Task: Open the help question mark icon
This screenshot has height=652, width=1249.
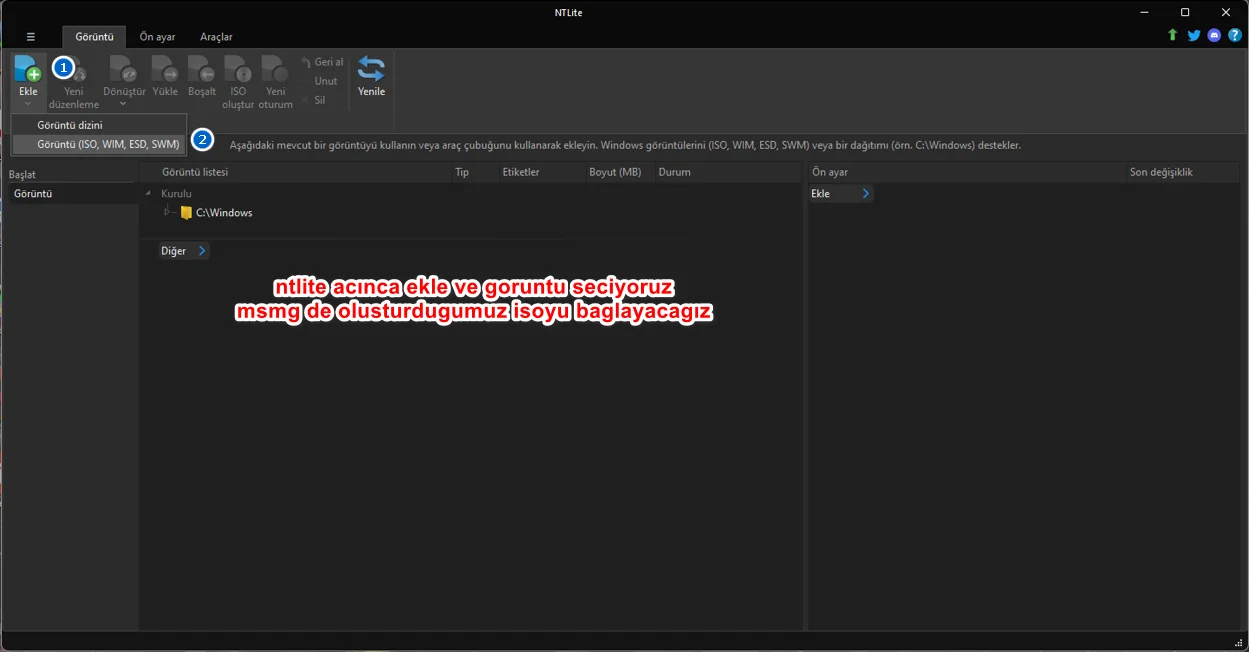Action: (x=1235, y=35)
